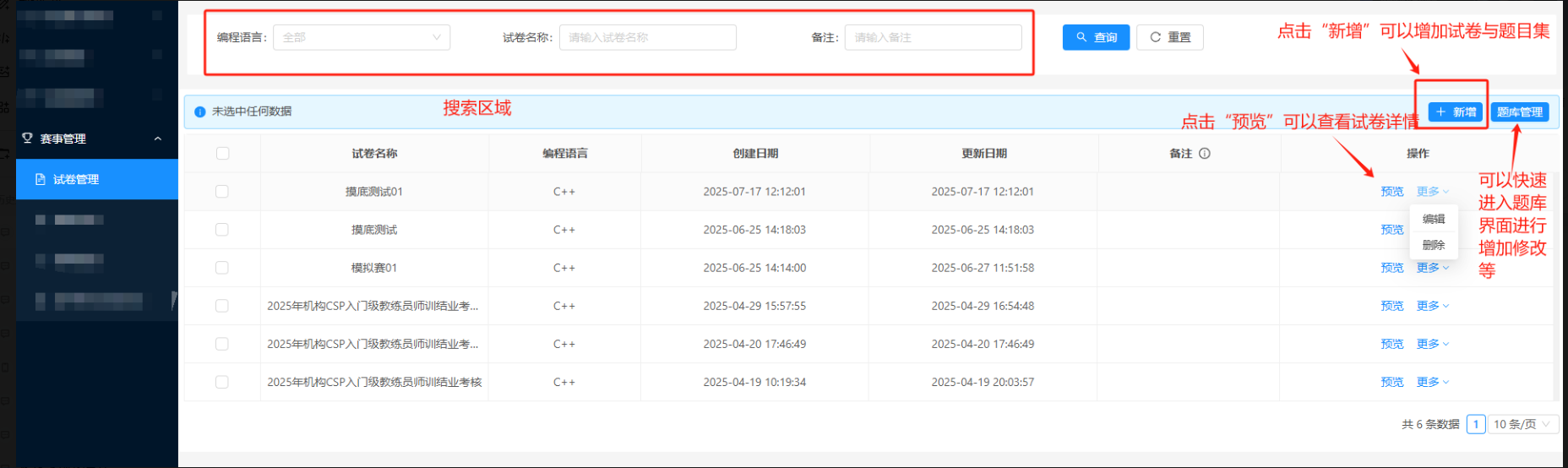Click the refresh icon in the 重置 button
Viewport: 1568px width, 468px height.
pos(1155,37)
